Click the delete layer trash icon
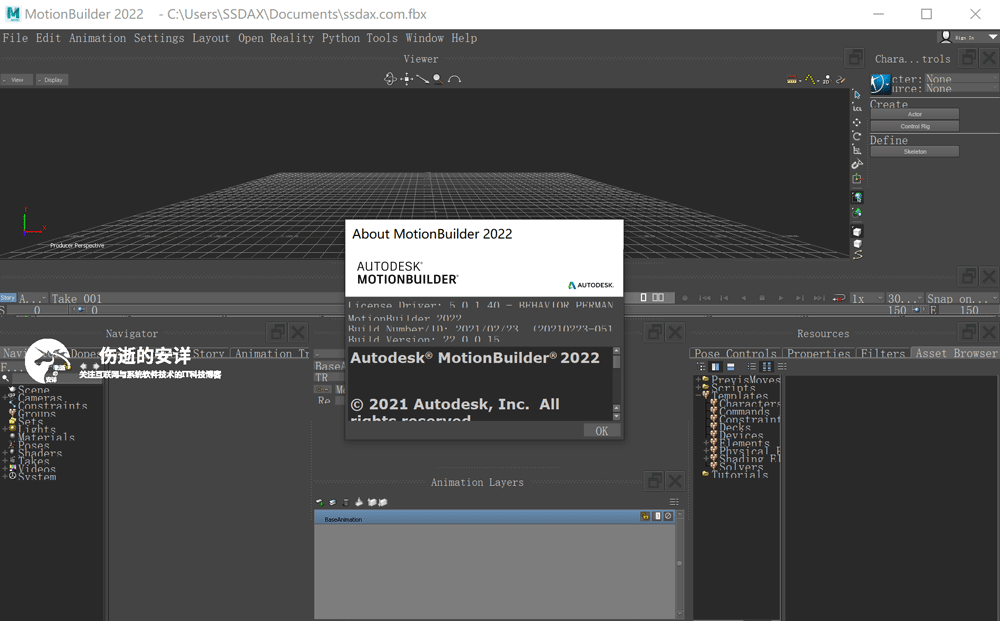The width and height of the screenshot is (1000, 621). [x=346, y=502]
